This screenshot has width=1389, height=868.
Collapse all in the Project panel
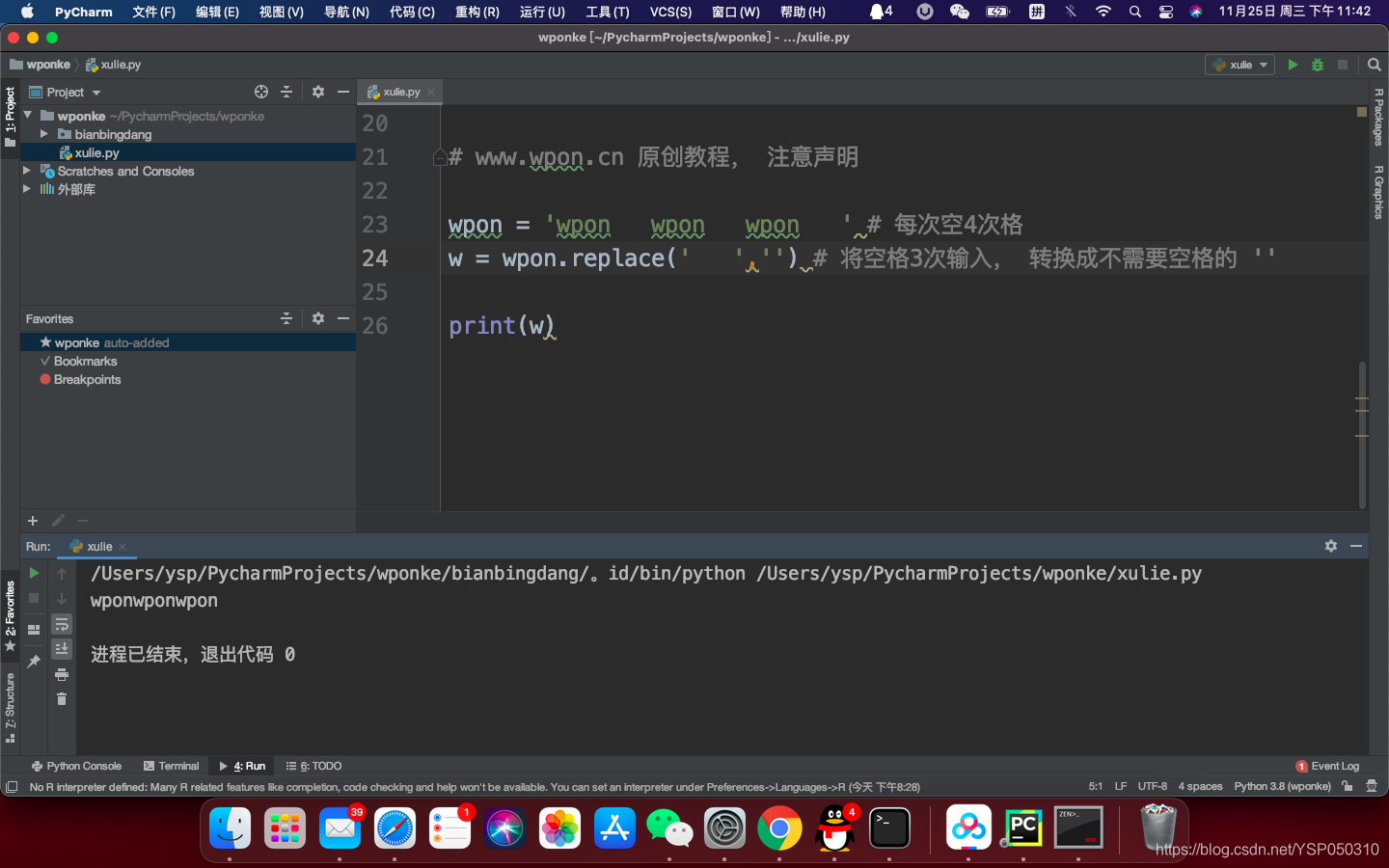click(286, 92)
